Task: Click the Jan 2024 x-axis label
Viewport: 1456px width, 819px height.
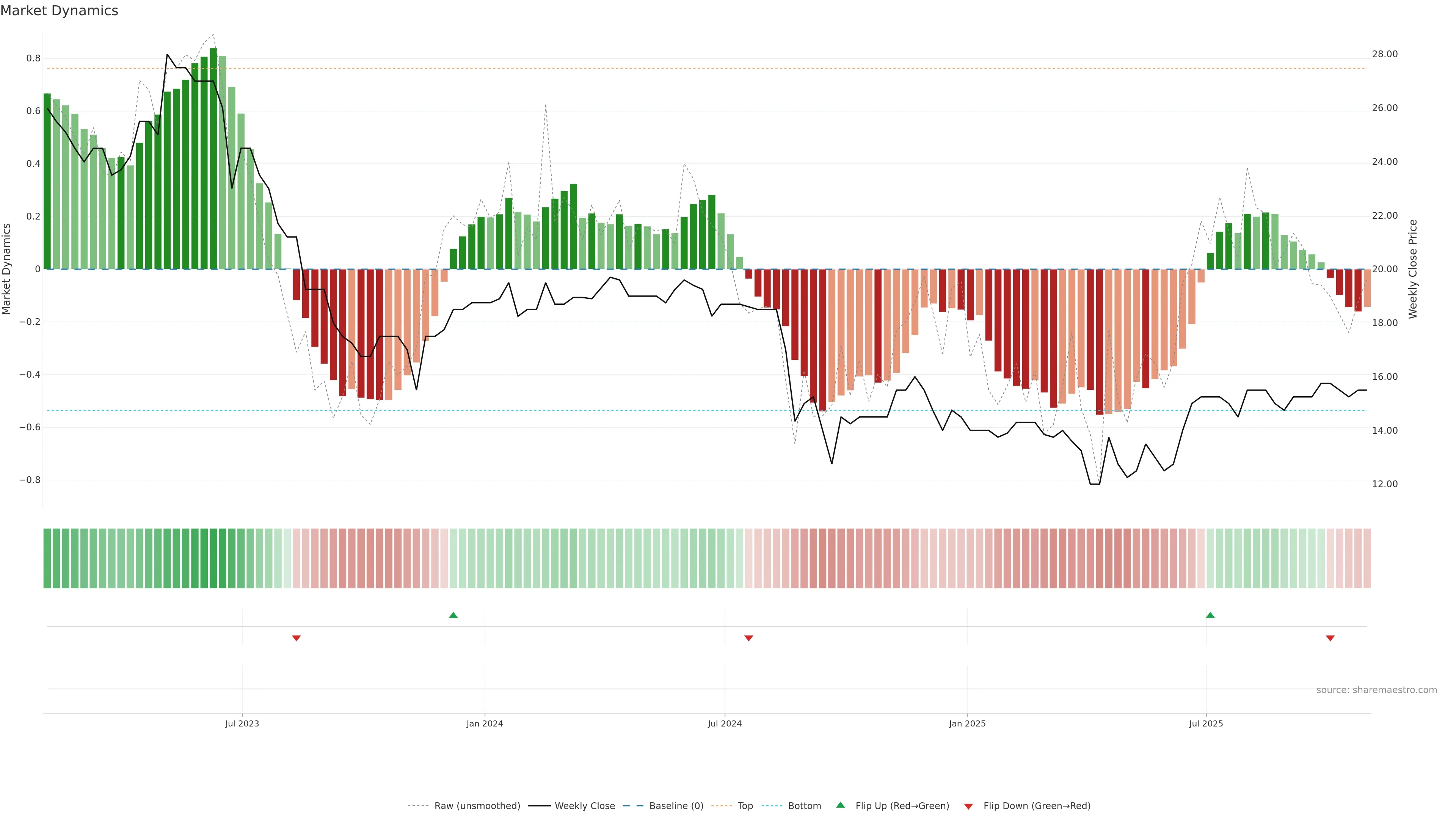Action: 485,723
